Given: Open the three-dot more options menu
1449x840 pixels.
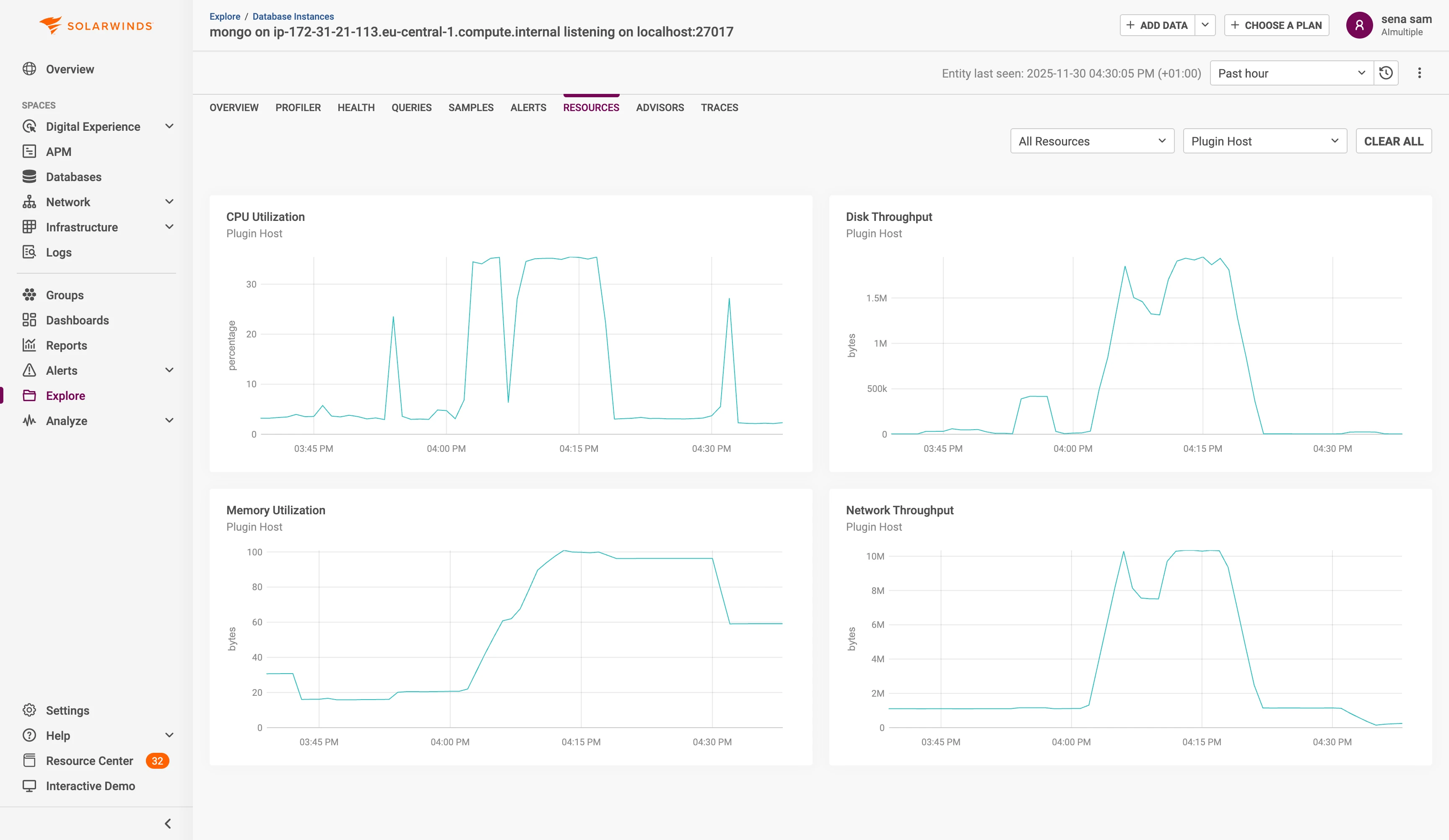Looking at the screenshot, I should click(x=1420, y=73).
